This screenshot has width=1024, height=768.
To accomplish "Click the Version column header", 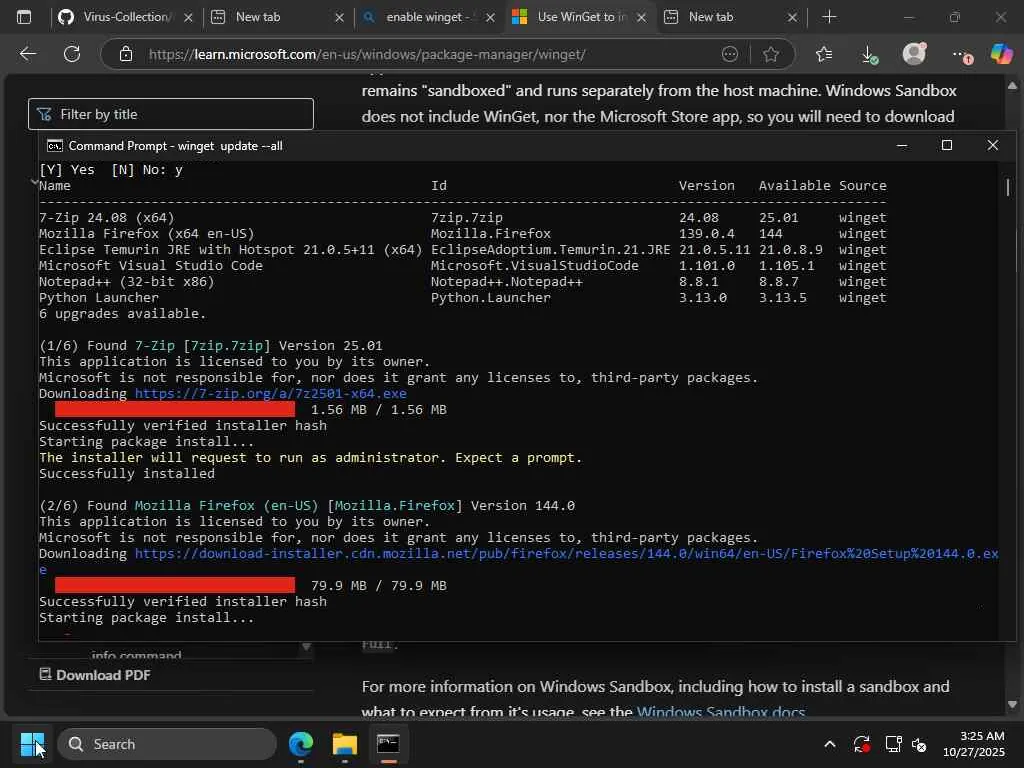I will coord(707,185).
